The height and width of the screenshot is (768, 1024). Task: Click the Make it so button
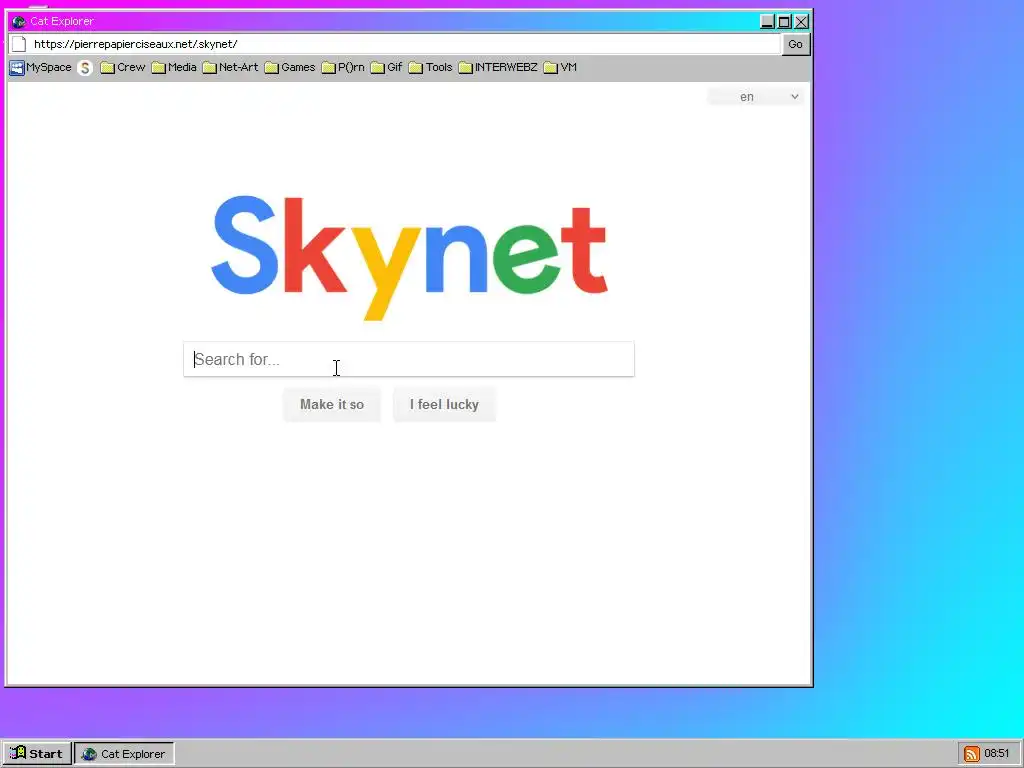coord(332,404)
